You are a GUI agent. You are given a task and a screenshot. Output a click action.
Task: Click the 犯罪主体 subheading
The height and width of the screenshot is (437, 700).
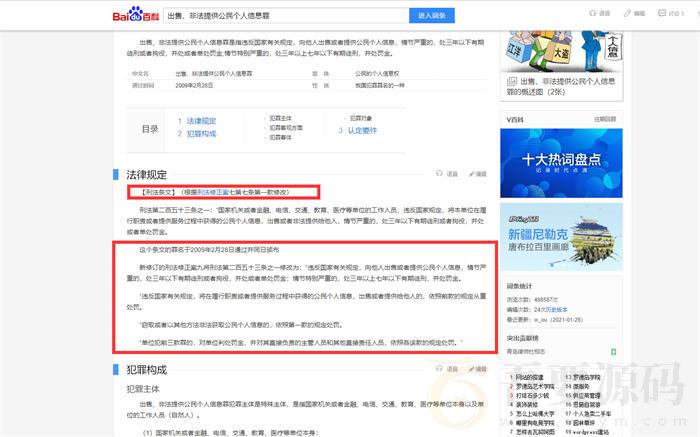coord(143,389)
